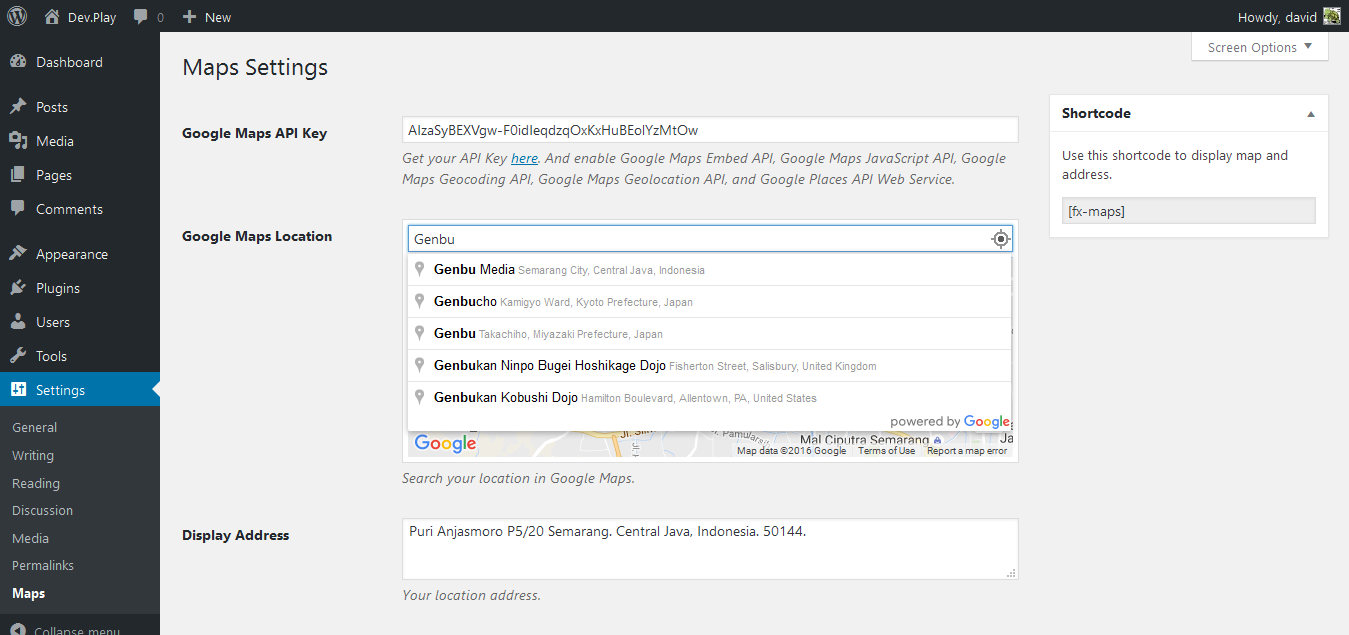
Task: Click pin icon beside Genbu Media suggestion
Action: coord(420,269)
